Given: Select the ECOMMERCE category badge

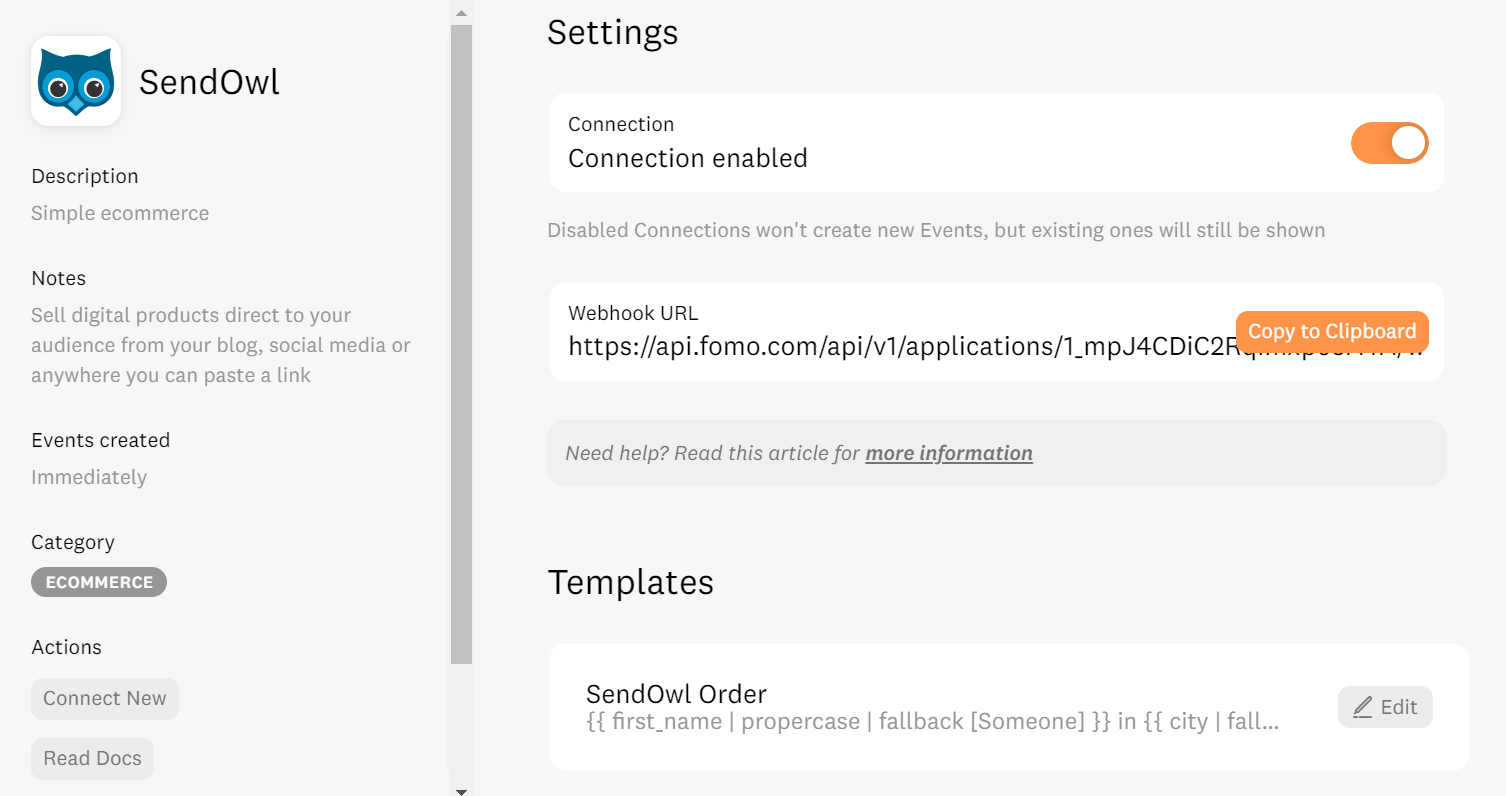Looking at the screenshot, I should (99, 582).
